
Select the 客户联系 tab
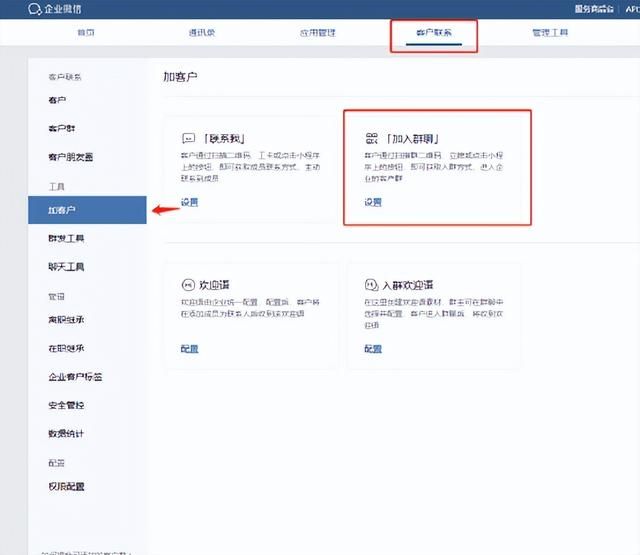pos(434,33)
